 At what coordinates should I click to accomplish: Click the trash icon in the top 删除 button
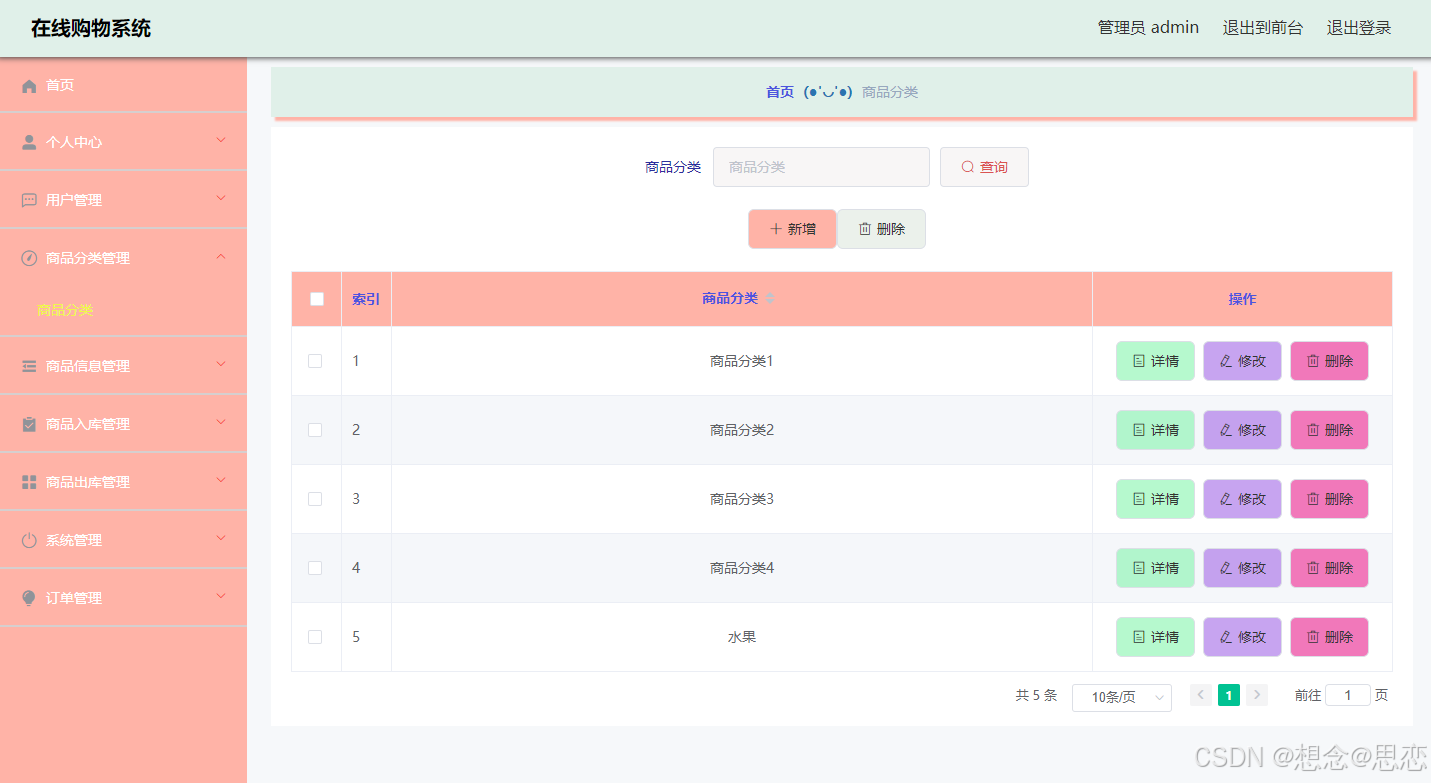pos(865,229)
